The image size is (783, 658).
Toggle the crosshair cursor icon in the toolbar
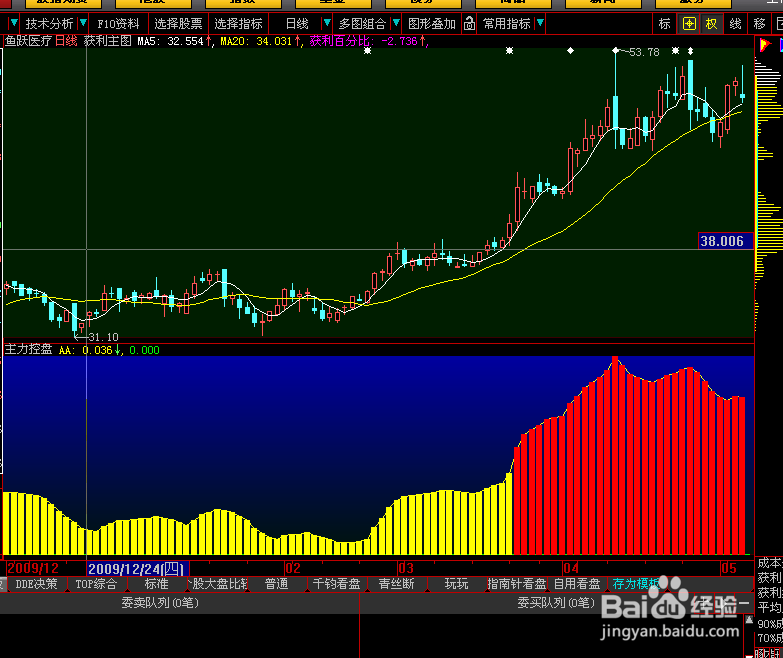coord(689,23)
